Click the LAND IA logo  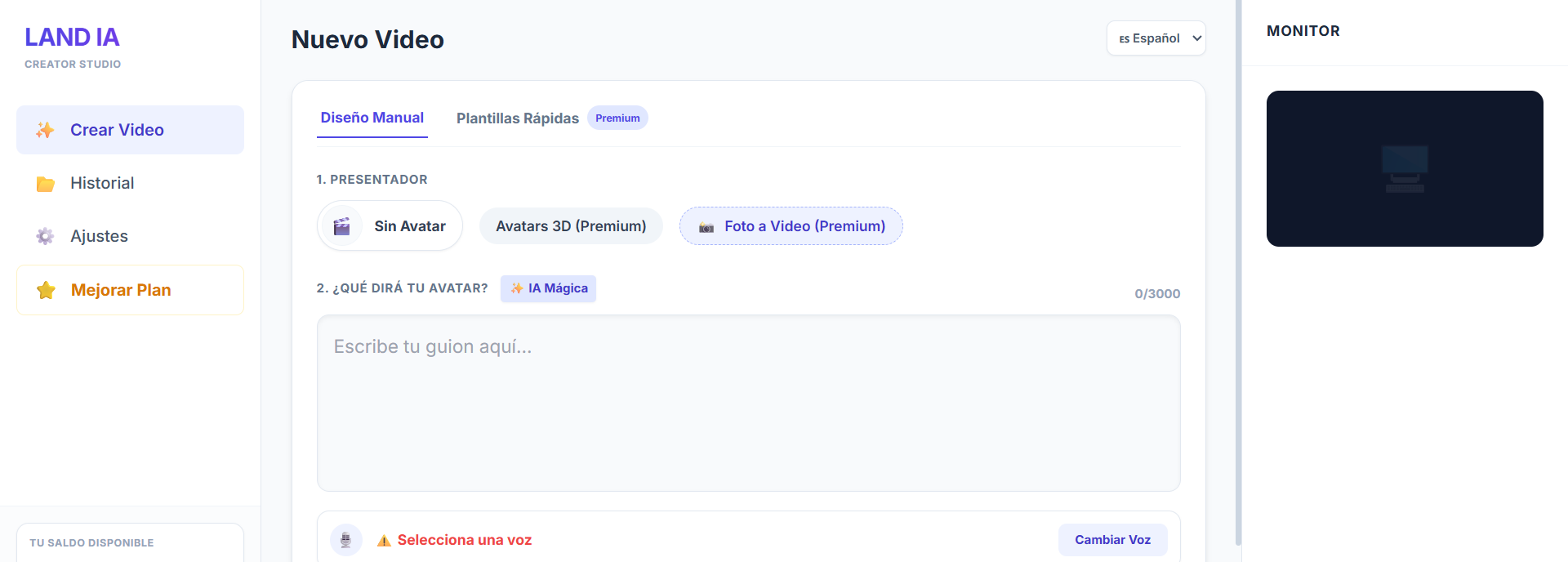72,37
